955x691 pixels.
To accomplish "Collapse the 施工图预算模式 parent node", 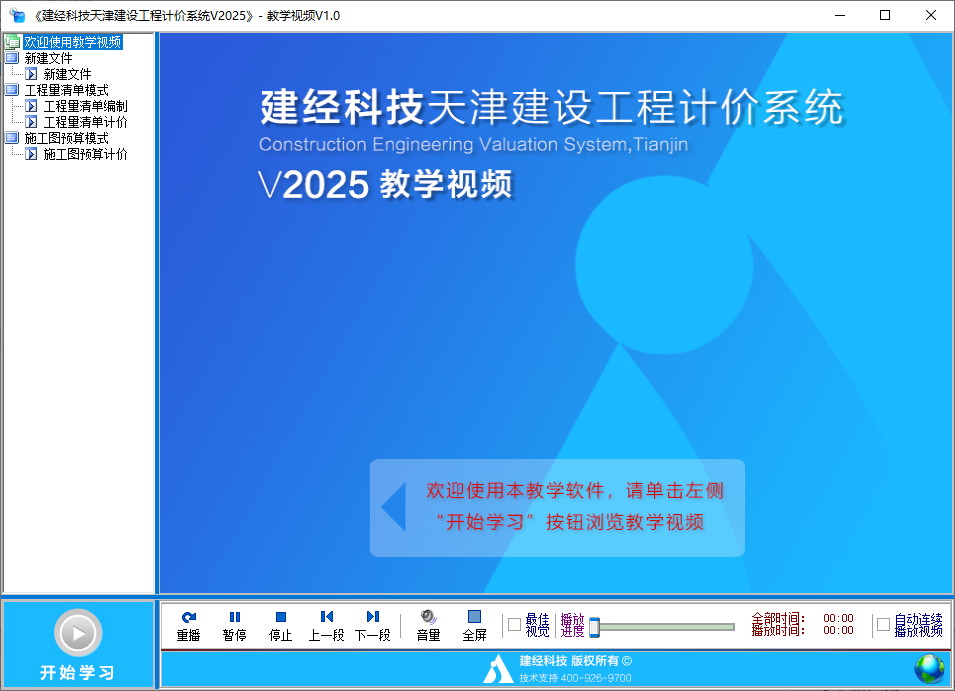I will [x=12, y=138].
